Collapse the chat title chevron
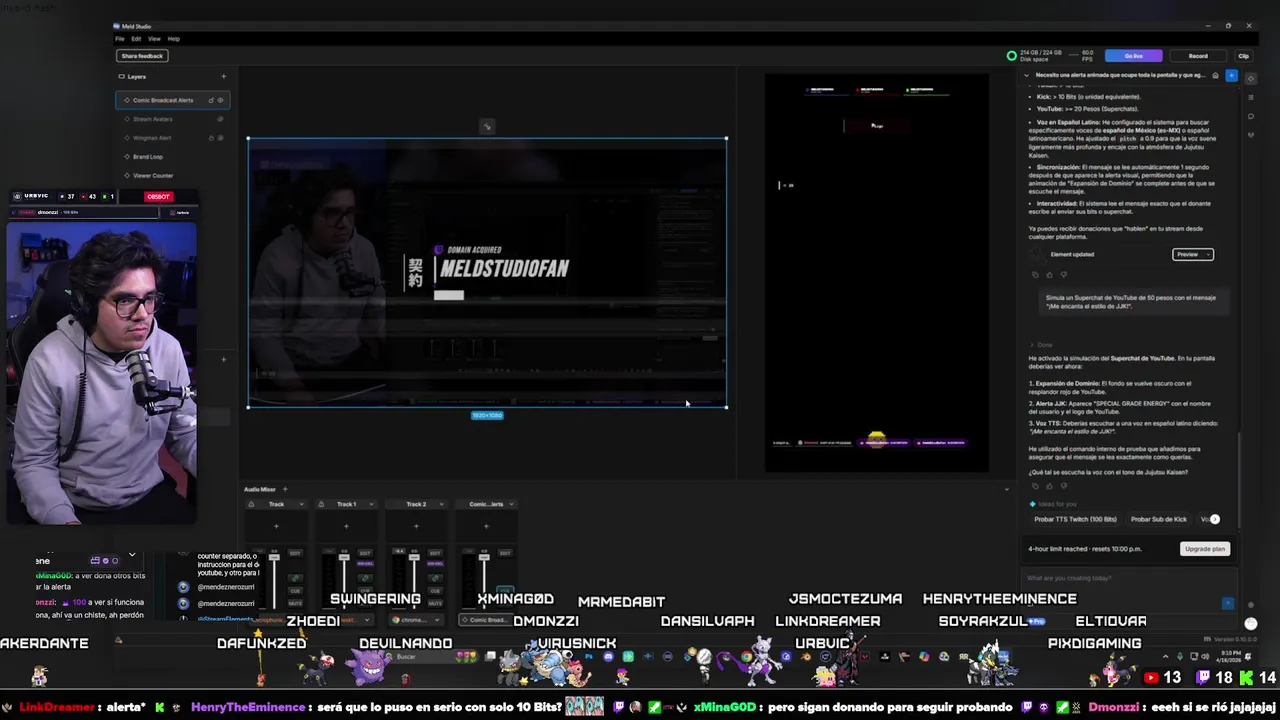 click(1026, 75)
